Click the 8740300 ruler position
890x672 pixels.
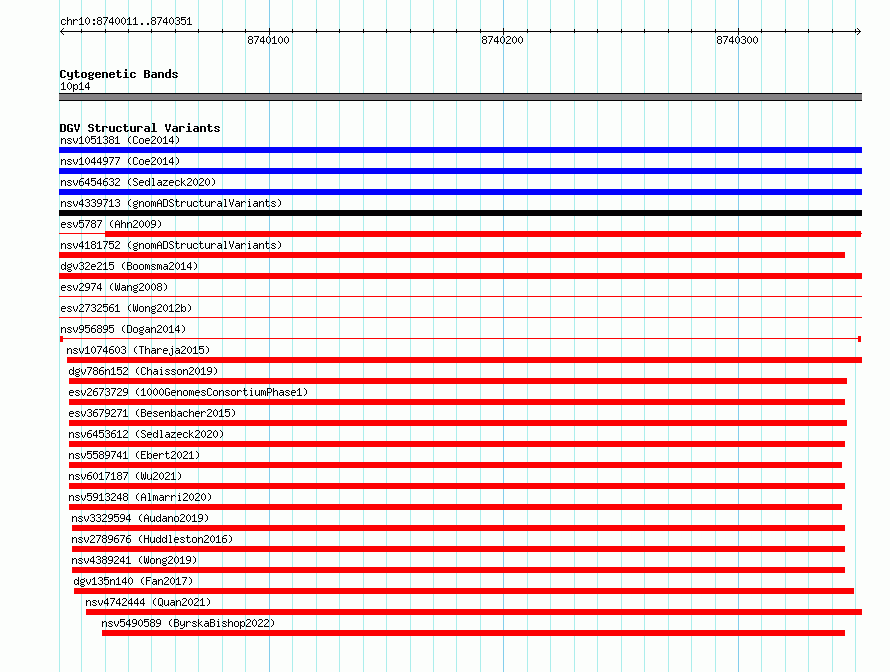coord(737,40)
